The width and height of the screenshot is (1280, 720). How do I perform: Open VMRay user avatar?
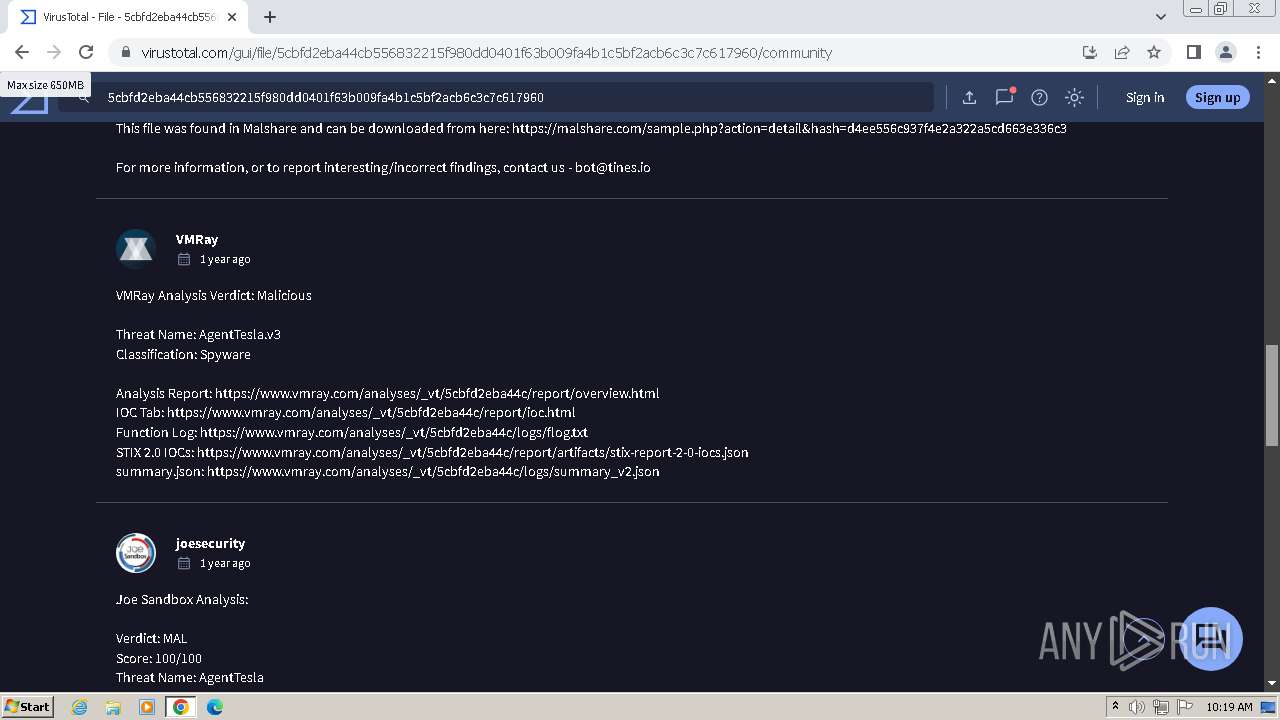click(x=136, y=249)
